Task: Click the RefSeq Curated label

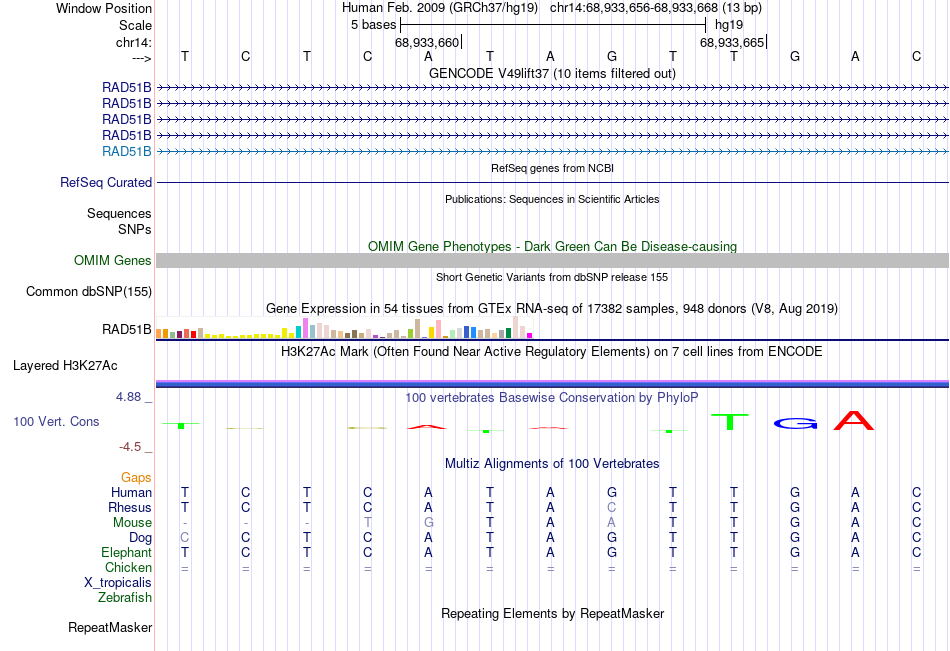Action: pyautogui.click(x=105, y=182)
